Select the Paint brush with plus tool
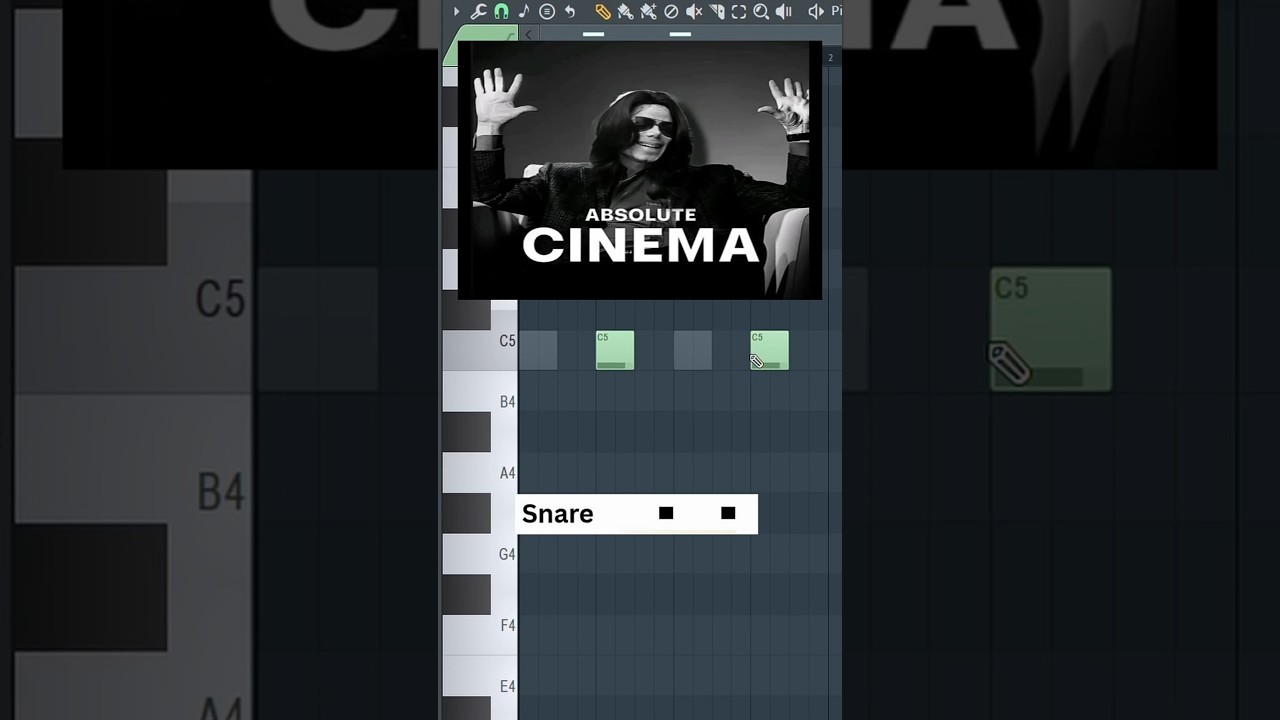 648,12
